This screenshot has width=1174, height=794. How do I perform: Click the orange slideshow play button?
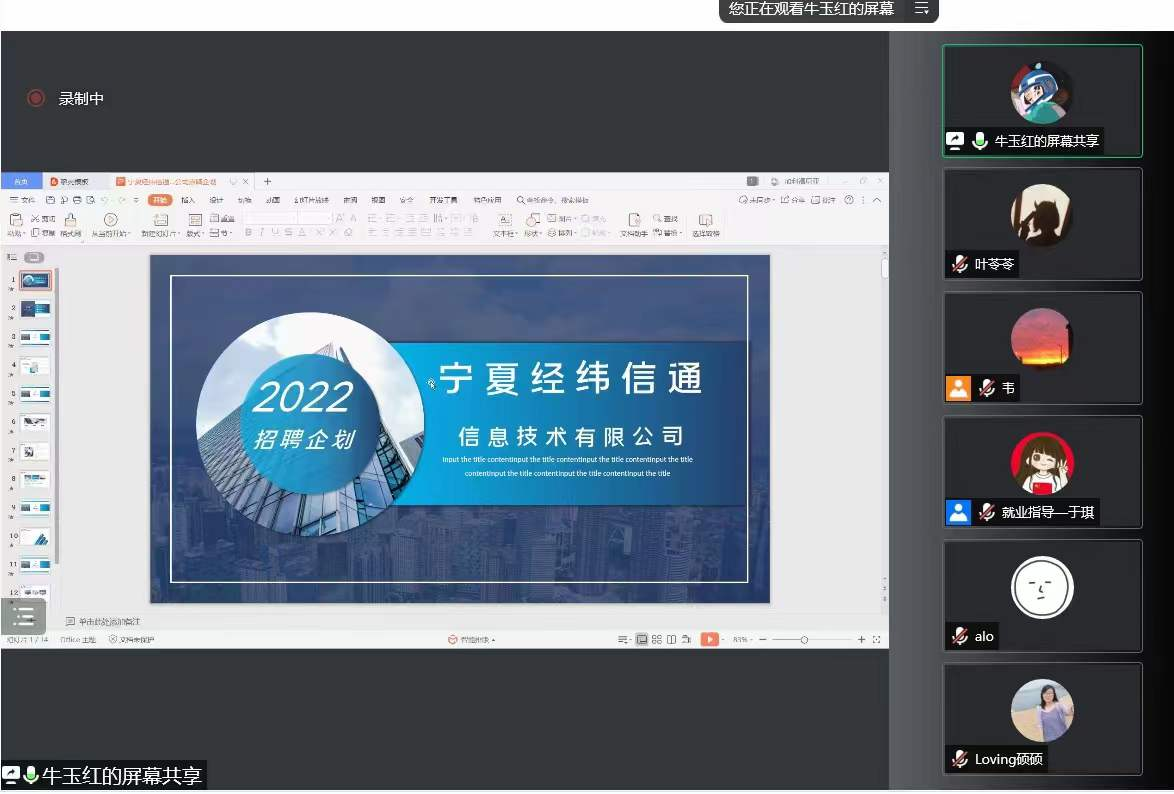click(709, 639)
